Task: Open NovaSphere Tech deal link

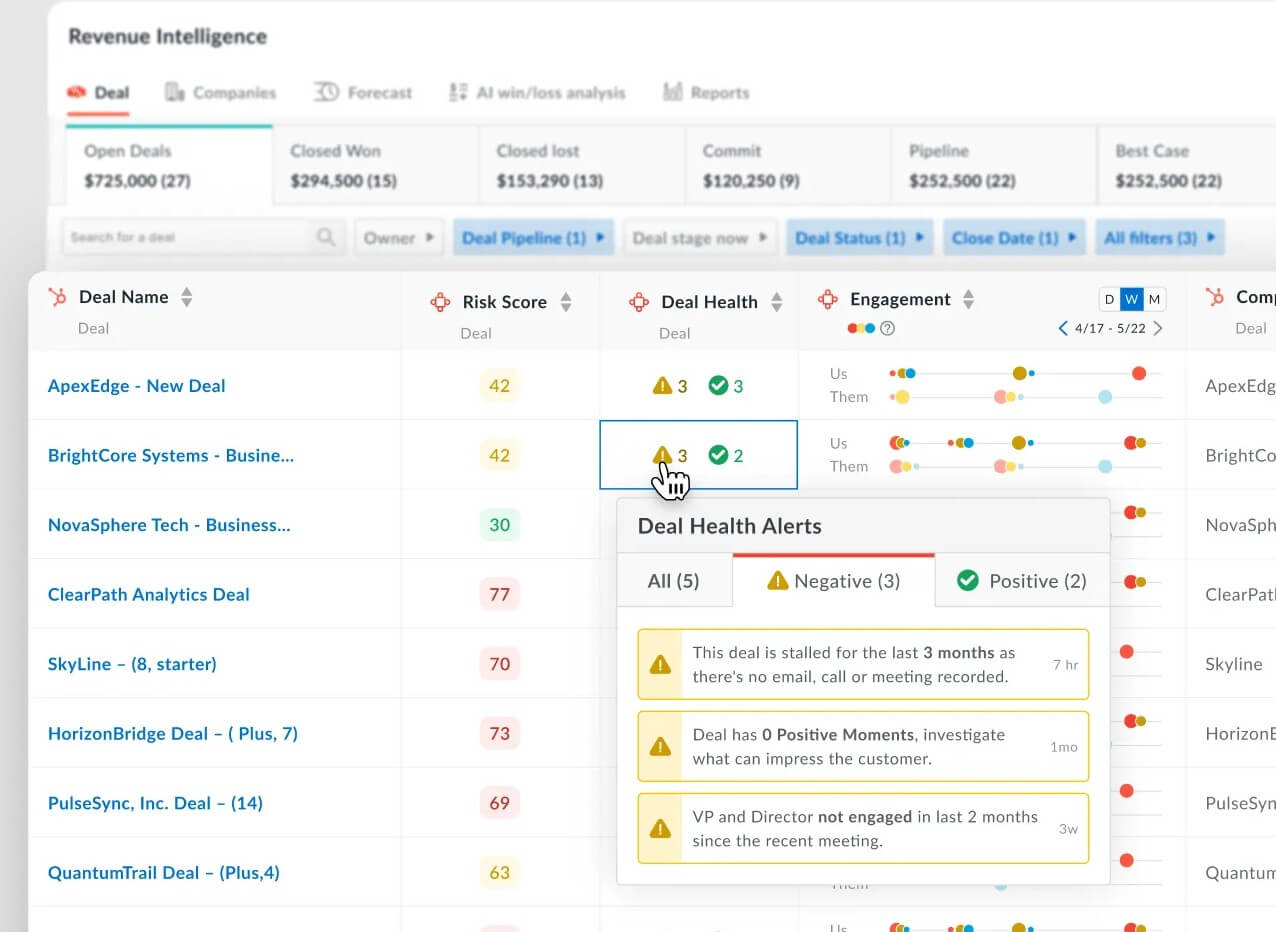Action: tap(169, 525)
